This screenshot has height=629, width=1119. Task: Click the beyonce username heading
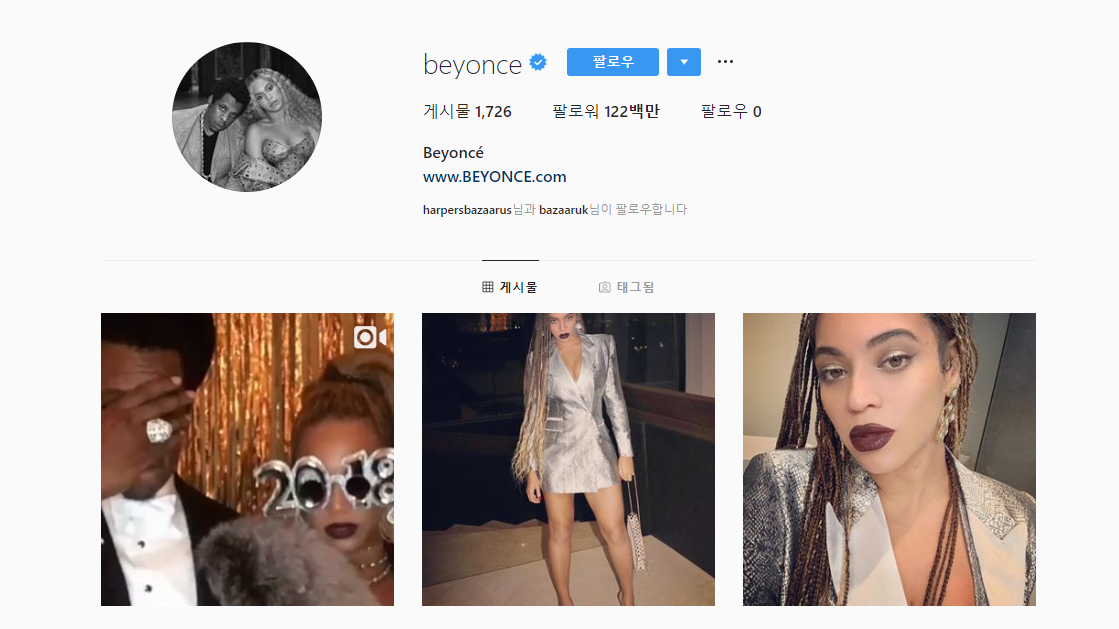(472, 64)
